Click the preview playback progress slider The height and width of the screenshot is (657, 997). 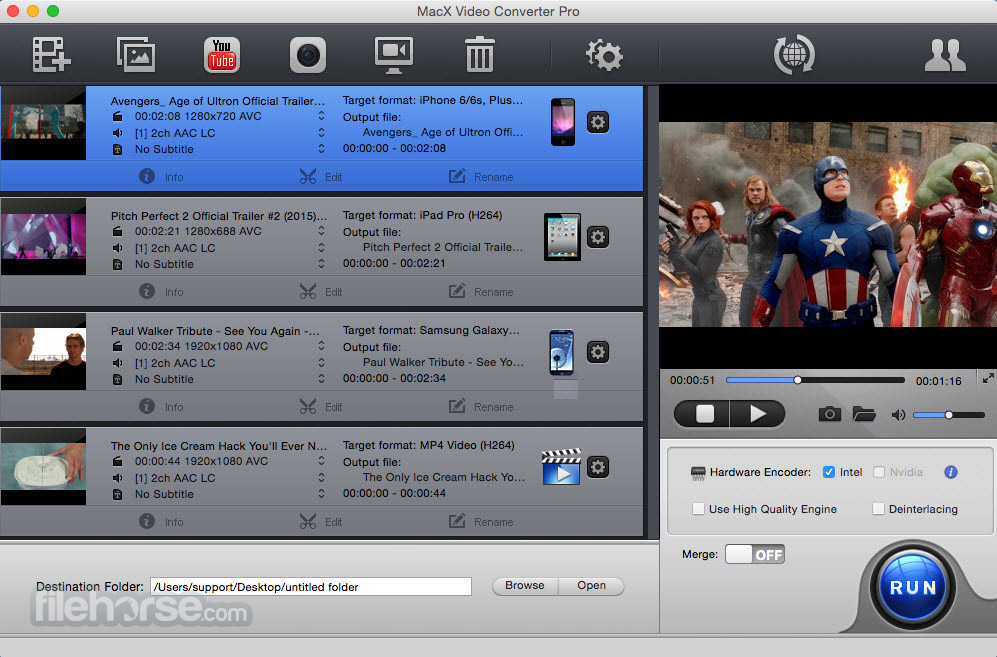point(815,380)
